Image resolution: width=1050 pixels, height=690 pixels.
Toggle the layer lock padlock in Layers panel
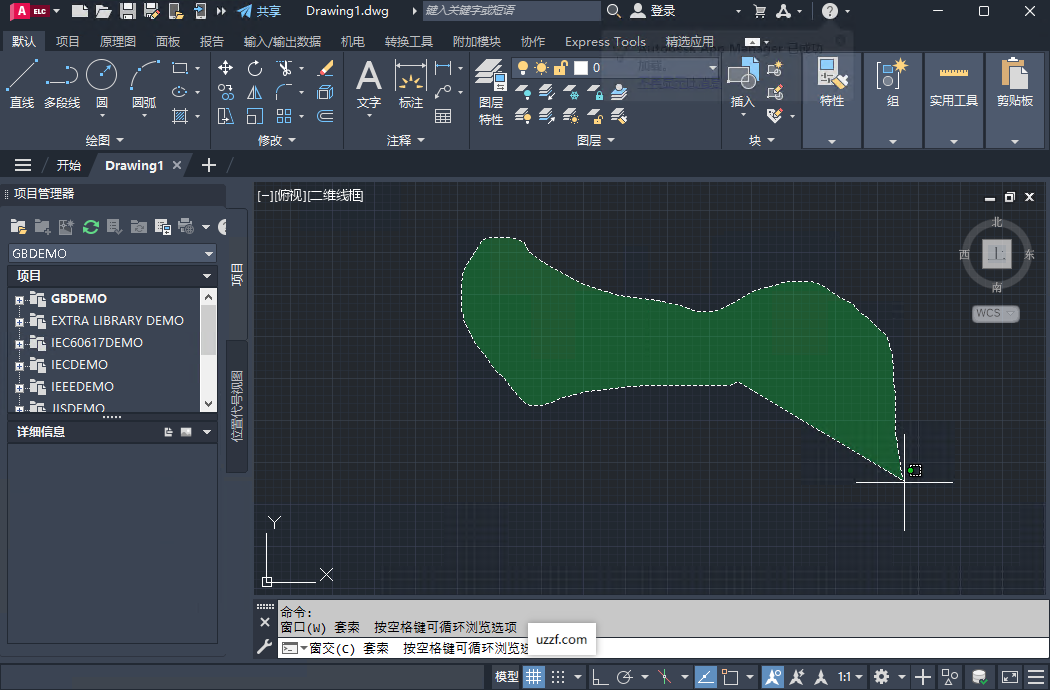(x=560, y=68)
